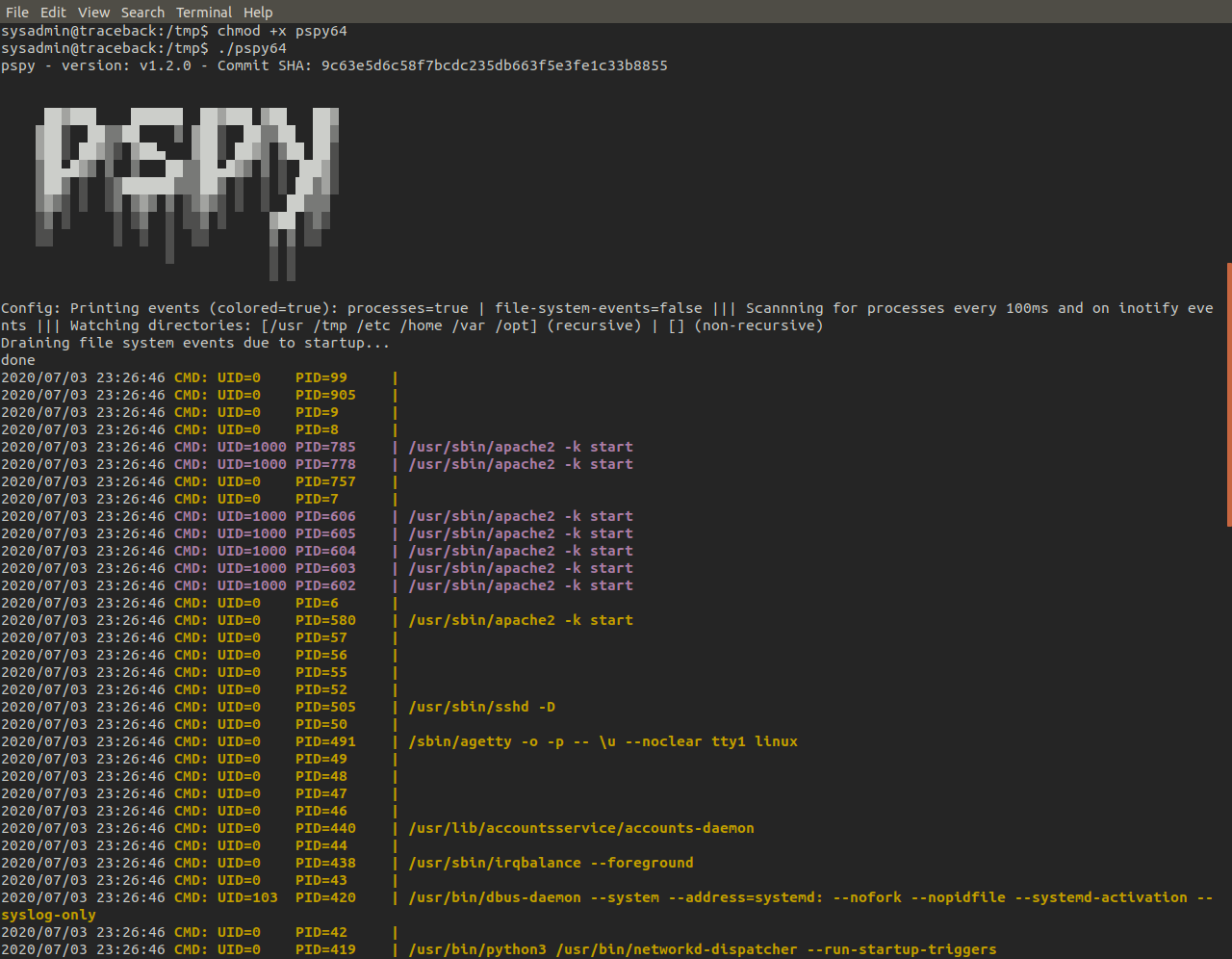This screenshot has width=1232, height=959.
Task: Click 'PID=52' entry
Action: [x=321, y=689]
